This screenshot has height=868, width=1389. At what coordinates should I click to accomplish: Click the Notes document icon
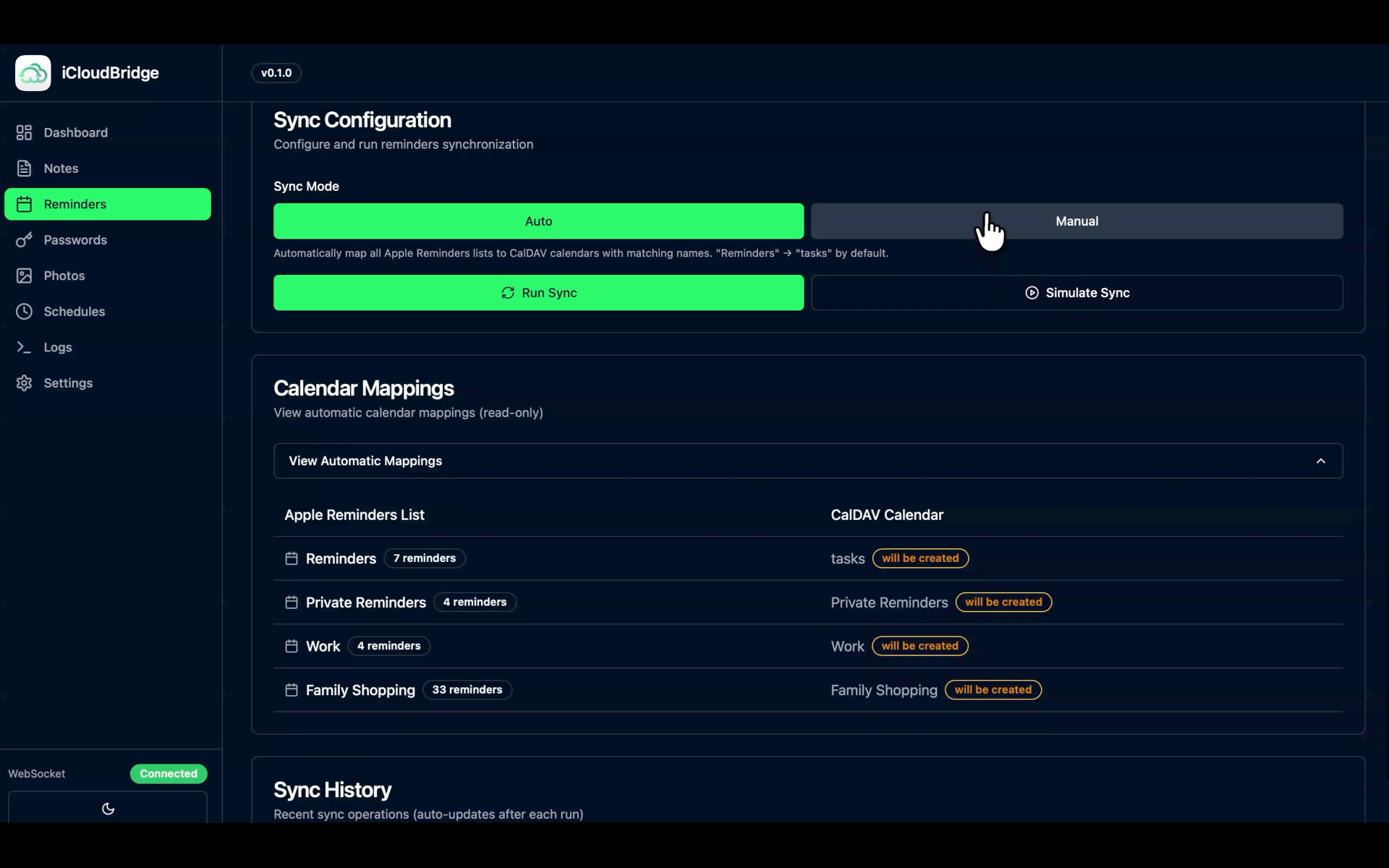click(24, 169)
